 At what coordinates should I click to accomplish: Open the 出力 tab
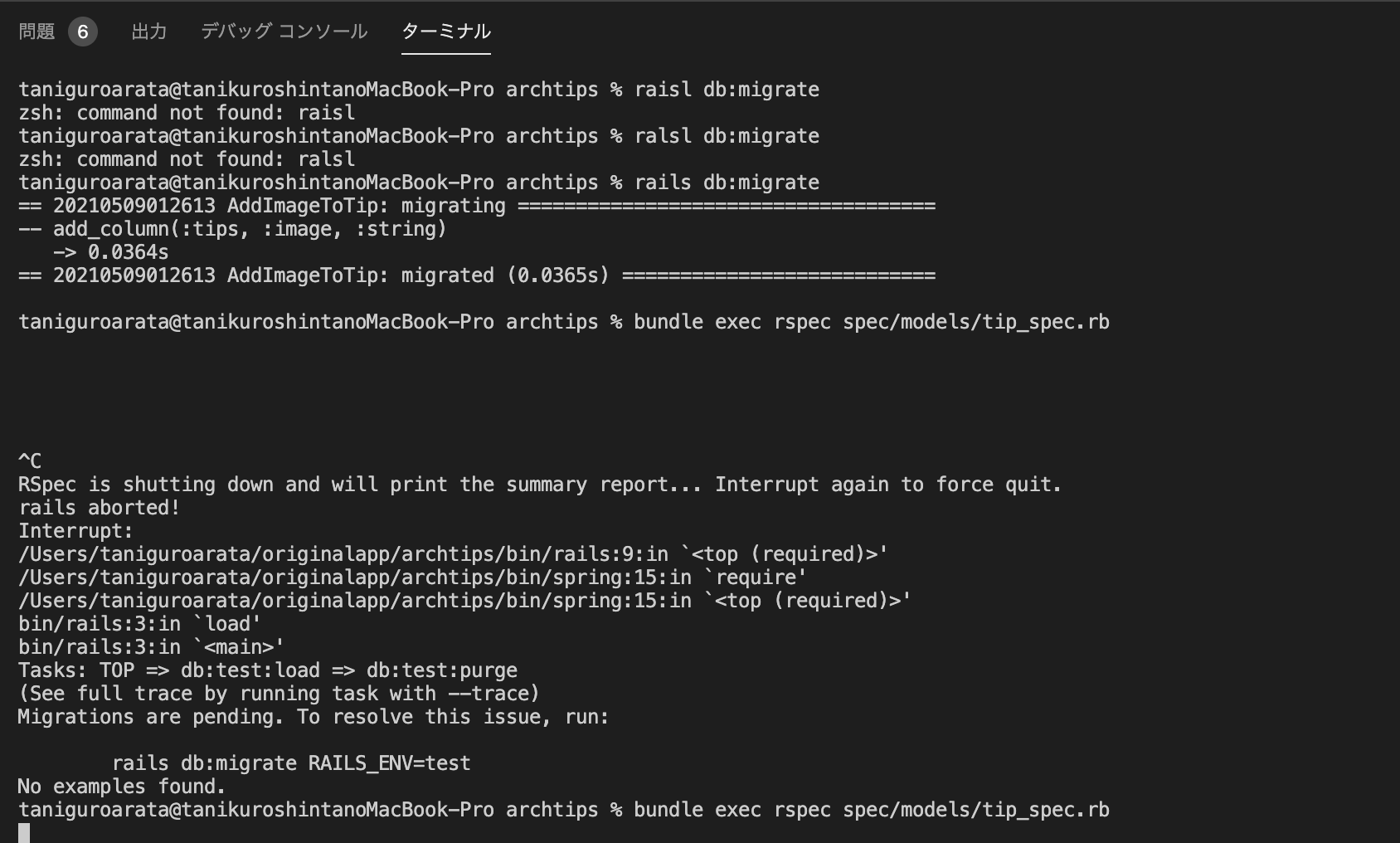[149, 32]
